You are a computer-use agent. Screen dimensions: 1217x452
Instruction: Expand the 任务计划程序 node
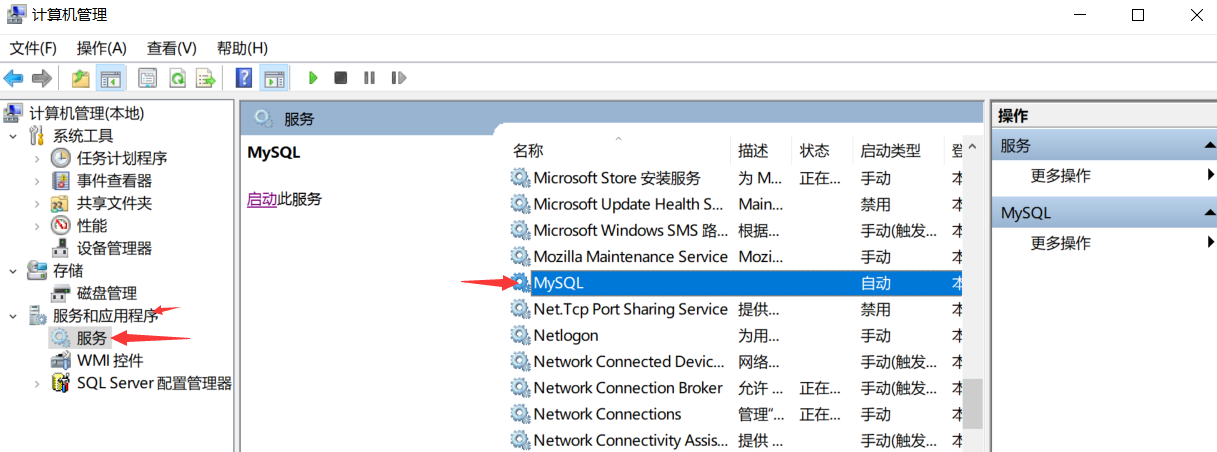(37, 158)
